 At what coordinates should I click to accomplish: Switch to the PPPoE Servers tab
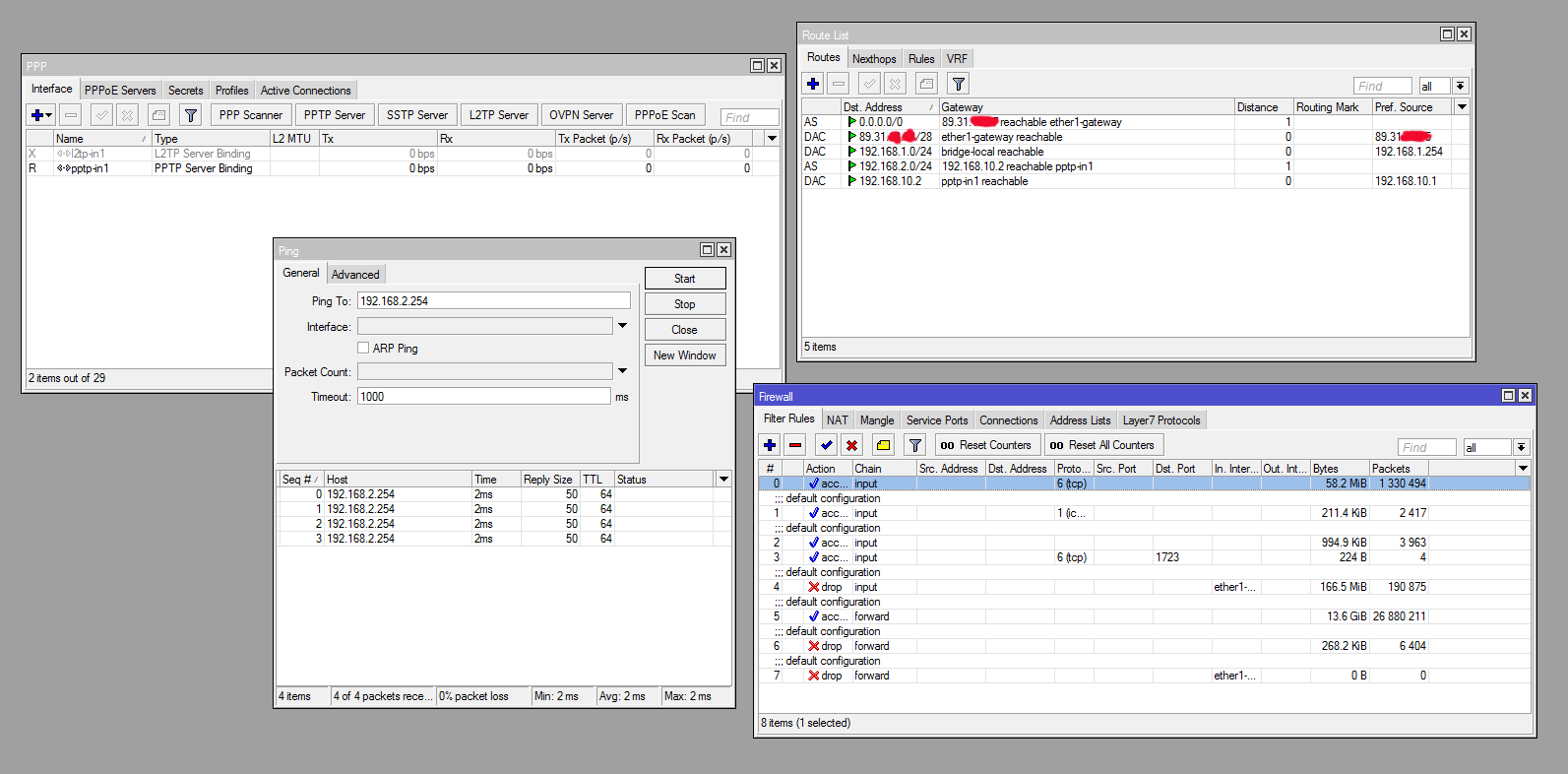click(x=120, y=90)
